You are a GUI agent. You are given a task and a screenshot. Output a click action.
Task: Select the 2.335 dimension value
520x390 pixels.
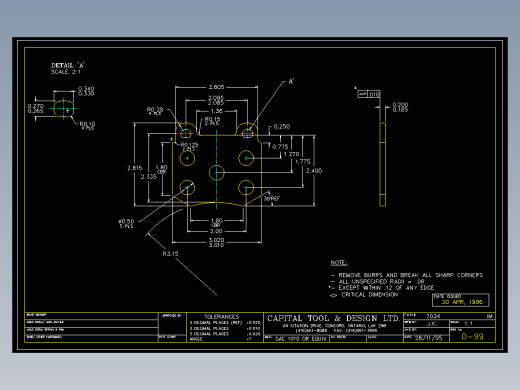(149, 177)
